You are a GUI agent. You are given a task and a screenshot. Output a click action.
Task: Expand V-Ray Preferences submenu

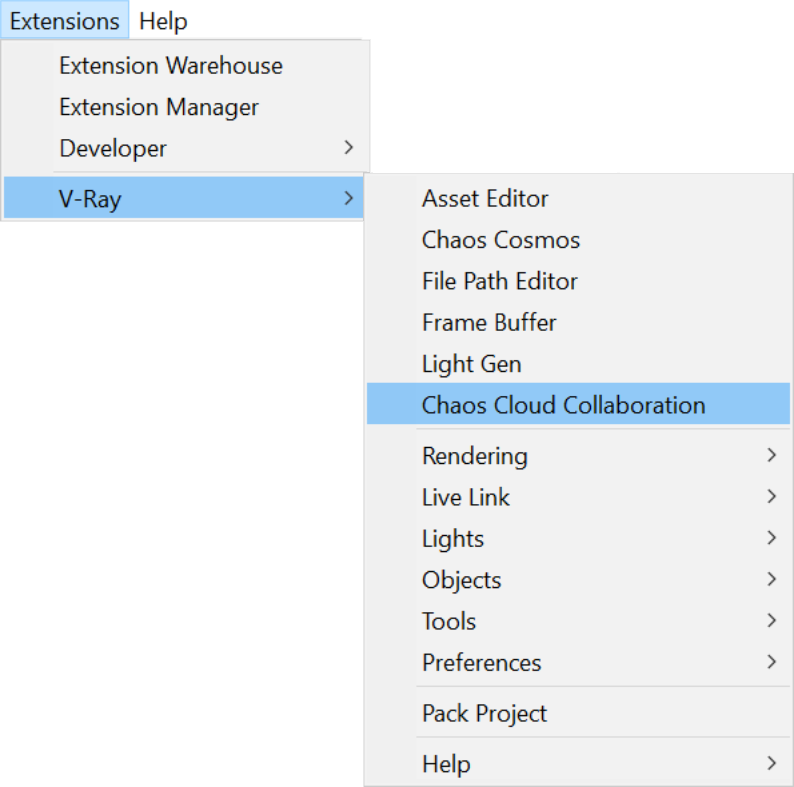(x=578, y=663)
